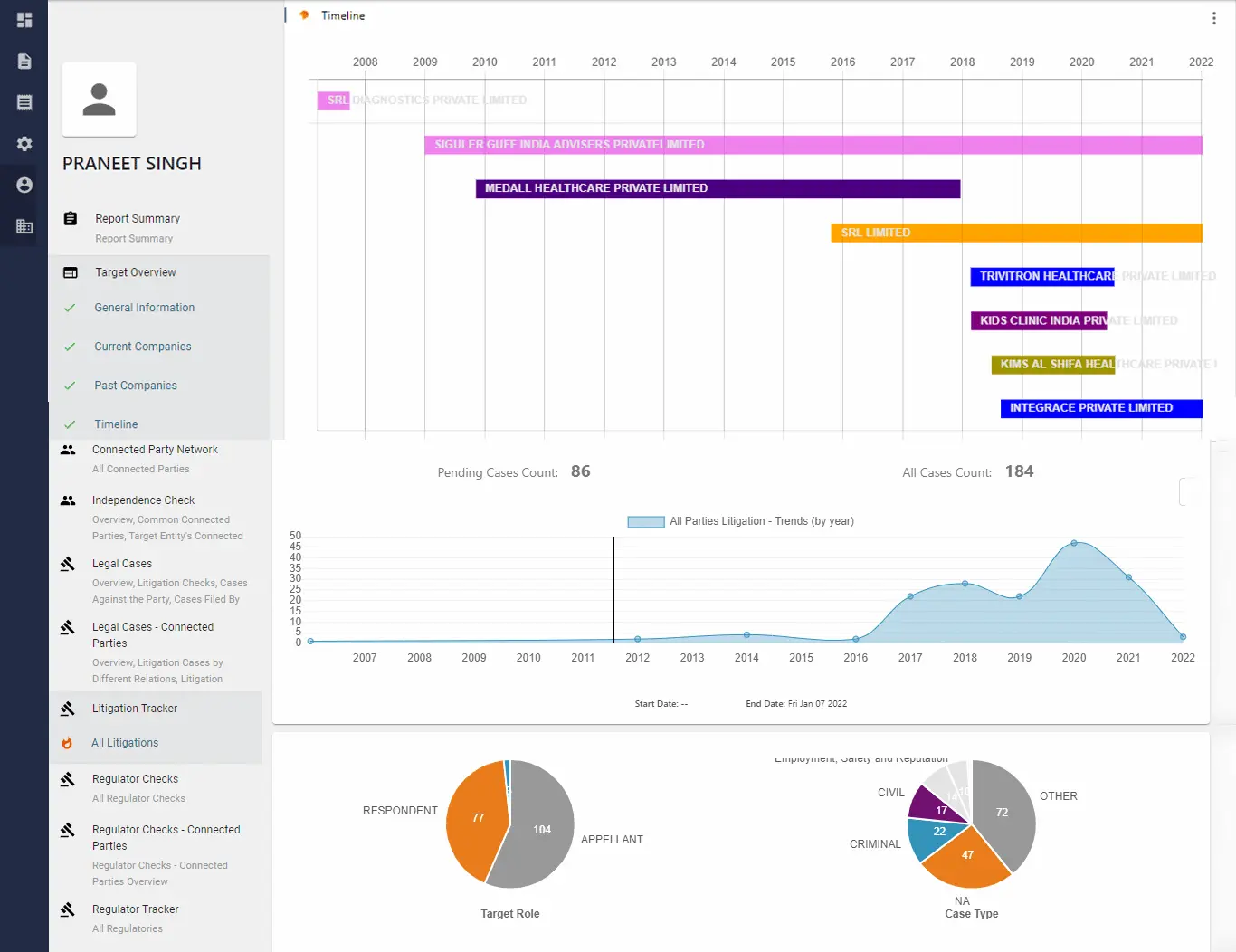Select All Litigations item

(125, 743)
